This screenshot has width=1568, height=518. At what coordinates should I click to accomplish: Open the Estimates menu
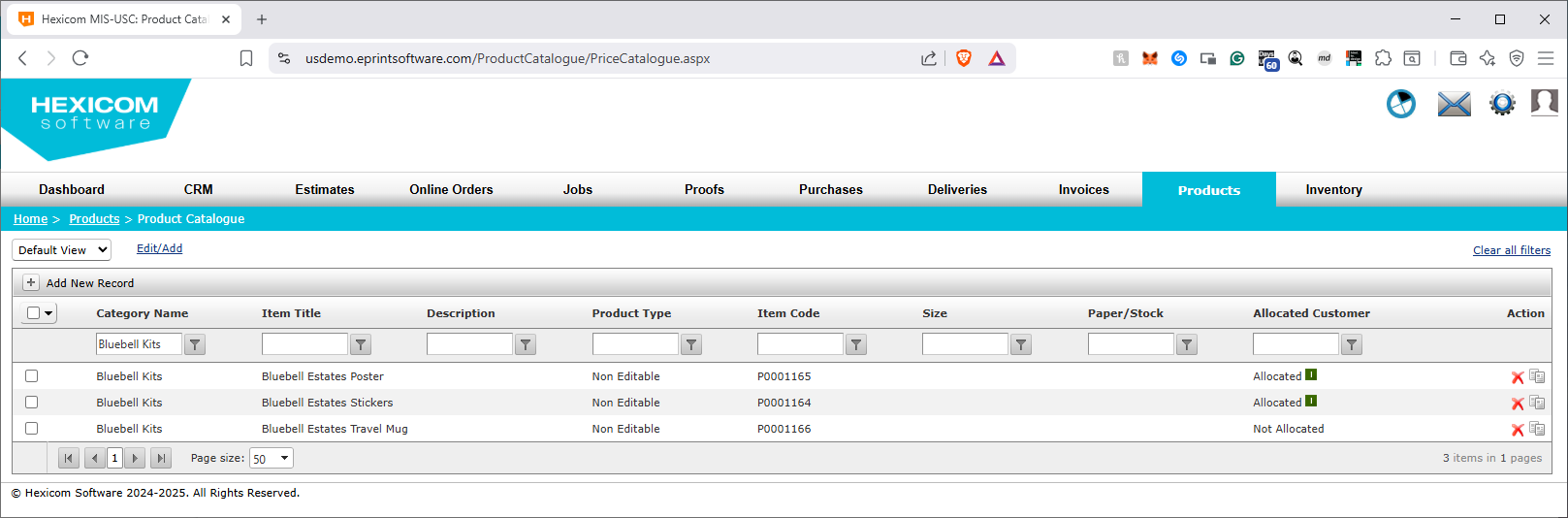click(x=325, y=190)
